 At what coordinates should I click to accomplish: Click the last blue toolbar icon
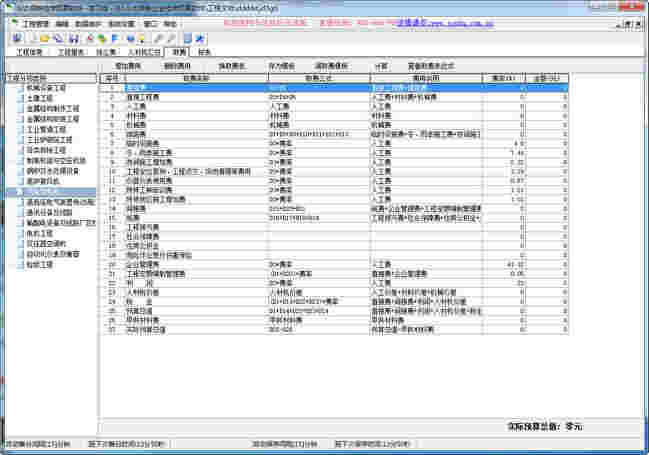tap(200, 39)
